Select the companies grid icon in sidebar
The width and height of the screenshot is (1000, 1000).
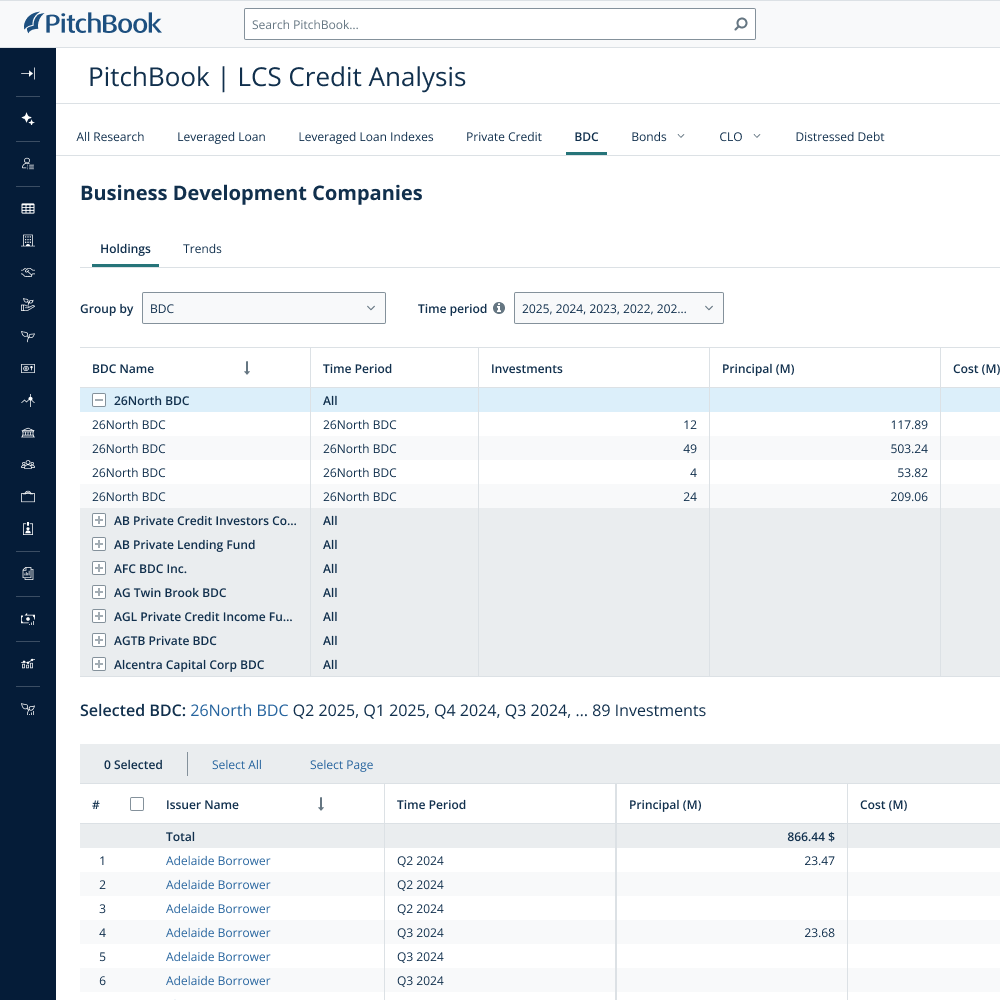pos(27,208)
